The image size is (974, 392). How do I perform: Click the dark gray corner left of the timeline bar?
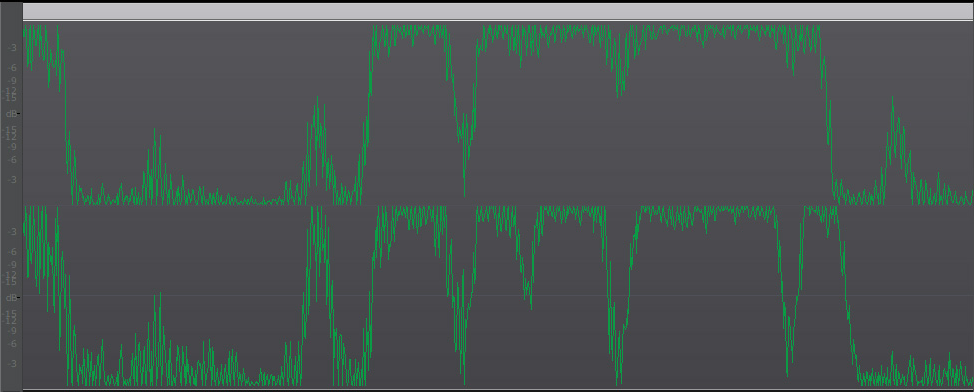(11, 11)
